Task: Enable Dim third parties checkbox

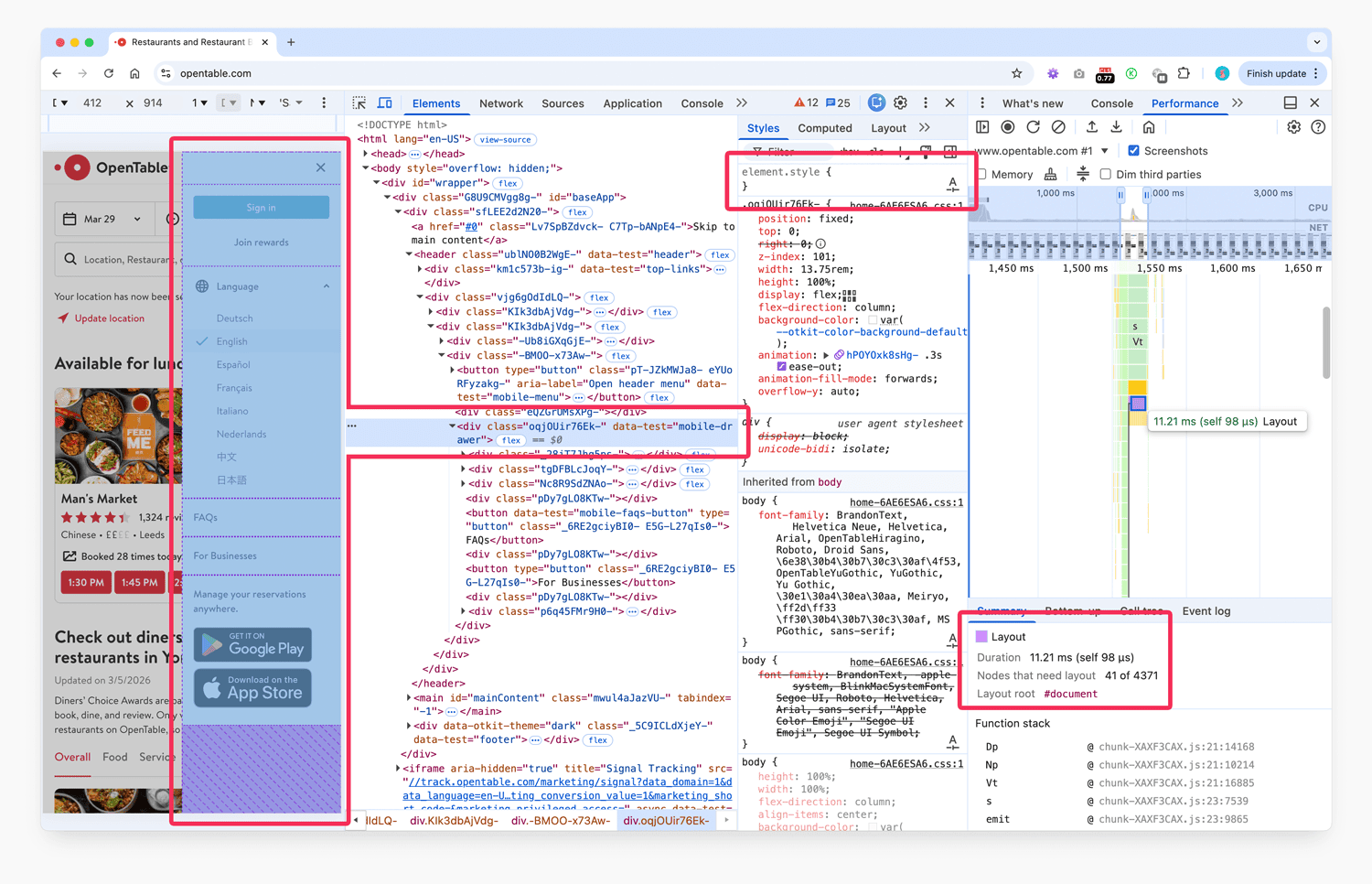Action: (1105, 174)
